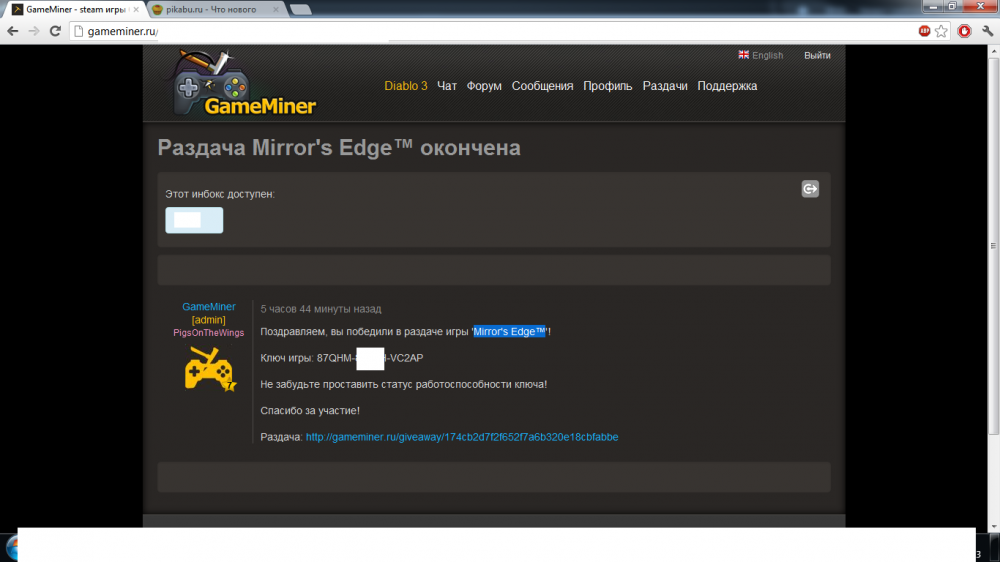Image resolution: width=1000 pixels, height=562 pixels.
Task: Click the exit arrow icon in inbox panel
Action: (x=810, y=189)
